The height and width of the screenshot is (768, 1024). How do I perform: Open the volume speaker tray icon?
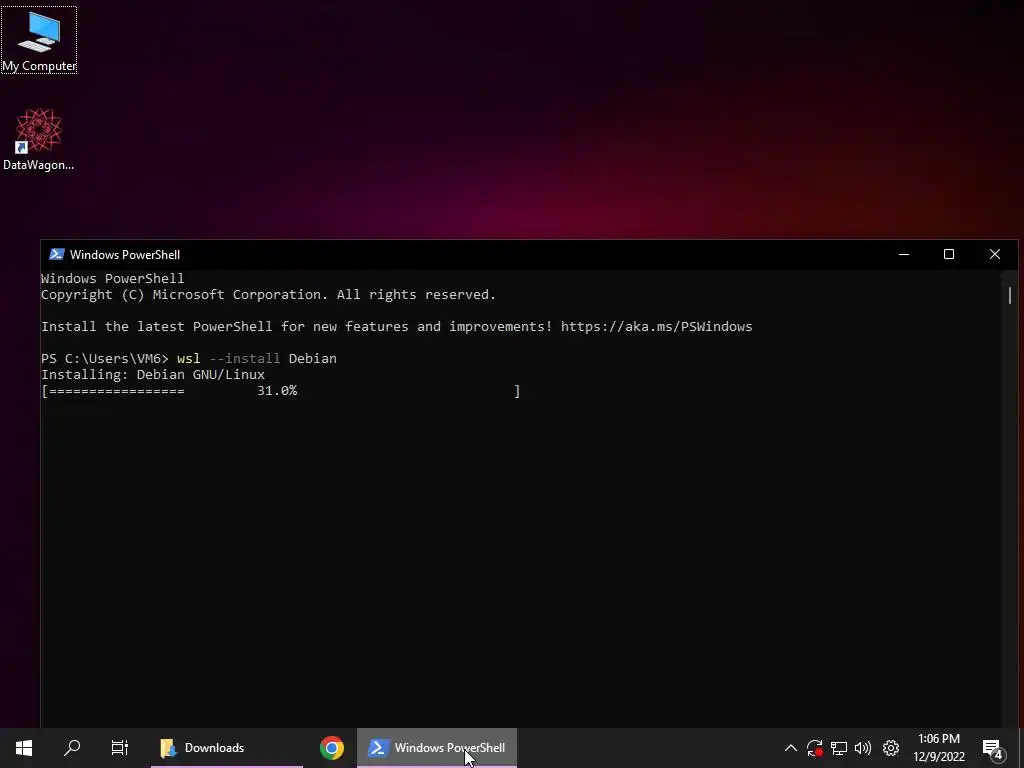click(x=863, y=748)
